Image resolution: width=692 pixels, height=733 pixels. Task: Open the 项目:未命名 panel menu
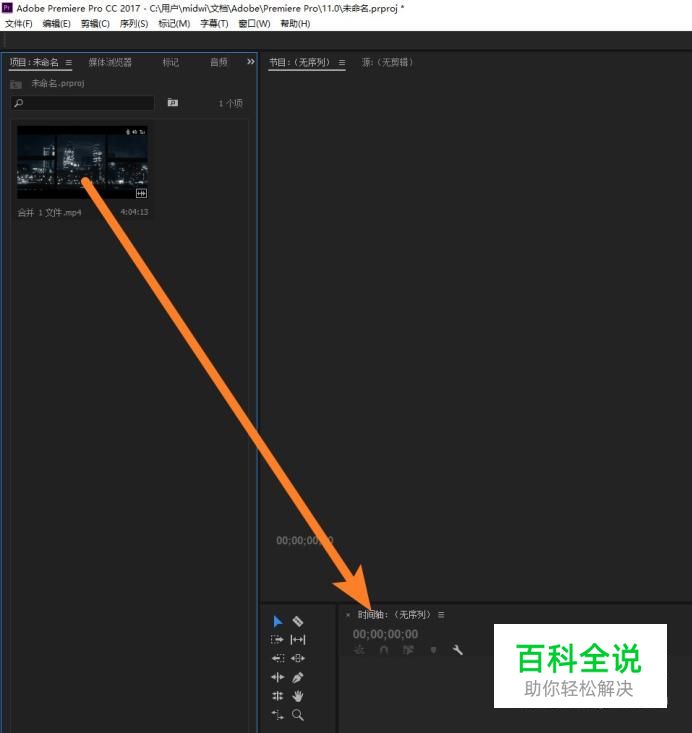click(x=69, y=62)
